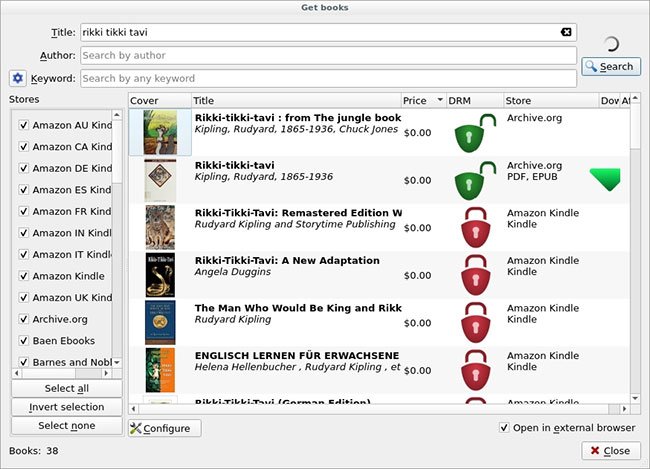Sort results by Title column header
This screenshot has width=650, height=469.
[296, 100]
